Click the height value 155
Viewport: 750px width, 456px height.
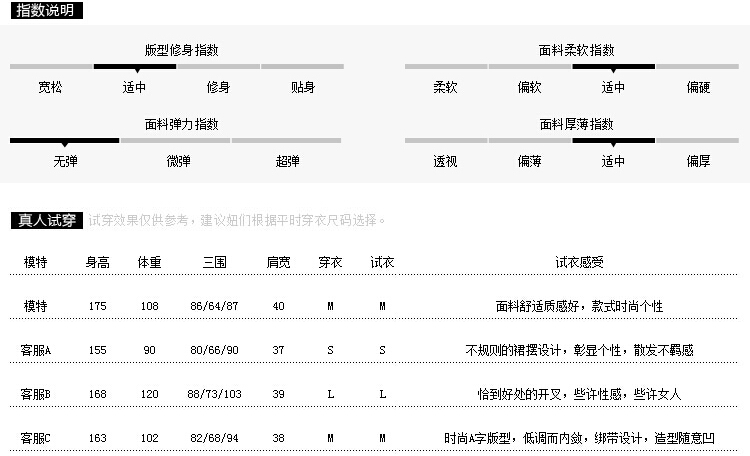(98, 350)
